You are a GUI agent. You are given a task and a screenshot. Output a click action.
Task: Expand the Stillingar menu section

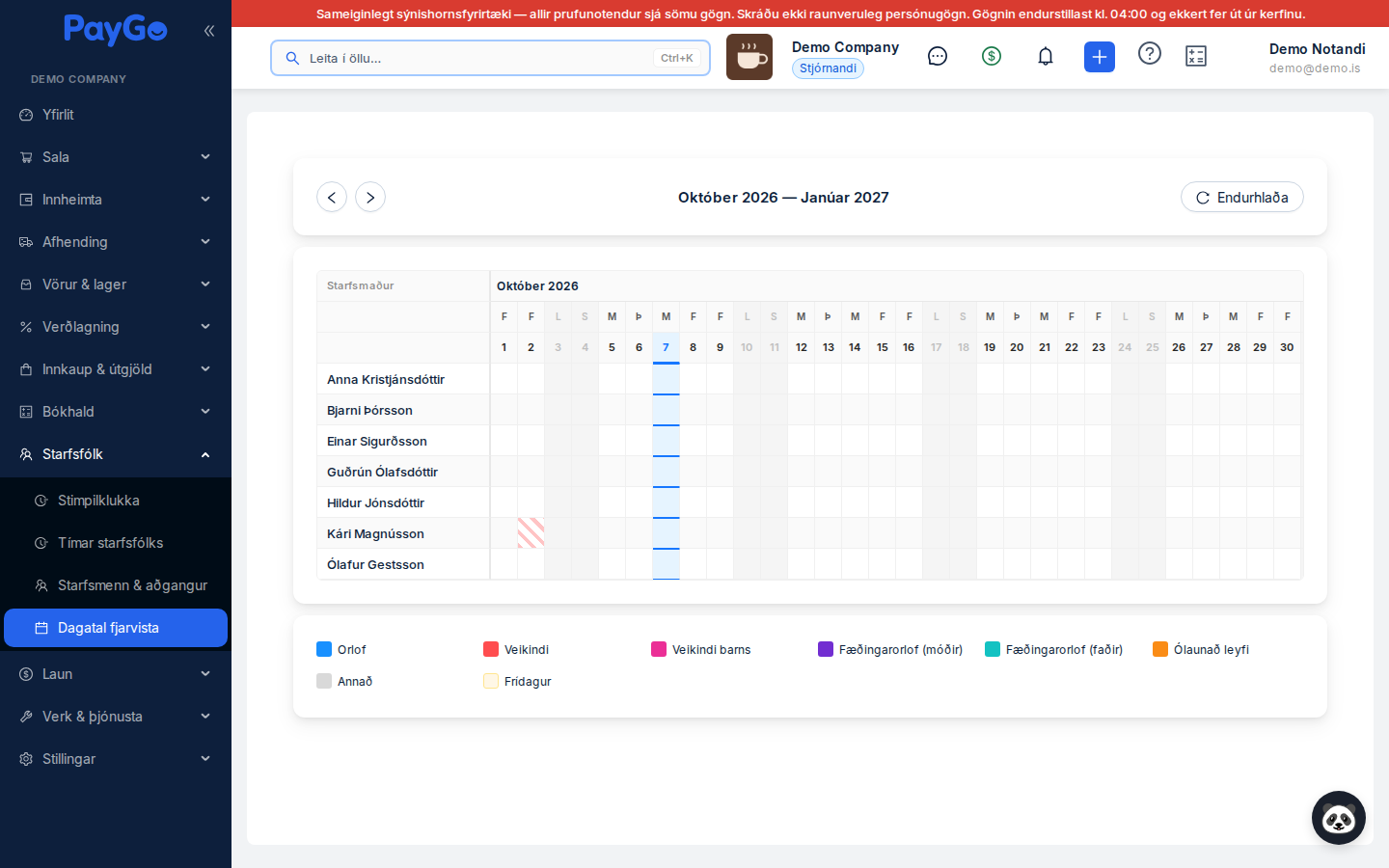(x=116, y=759)
